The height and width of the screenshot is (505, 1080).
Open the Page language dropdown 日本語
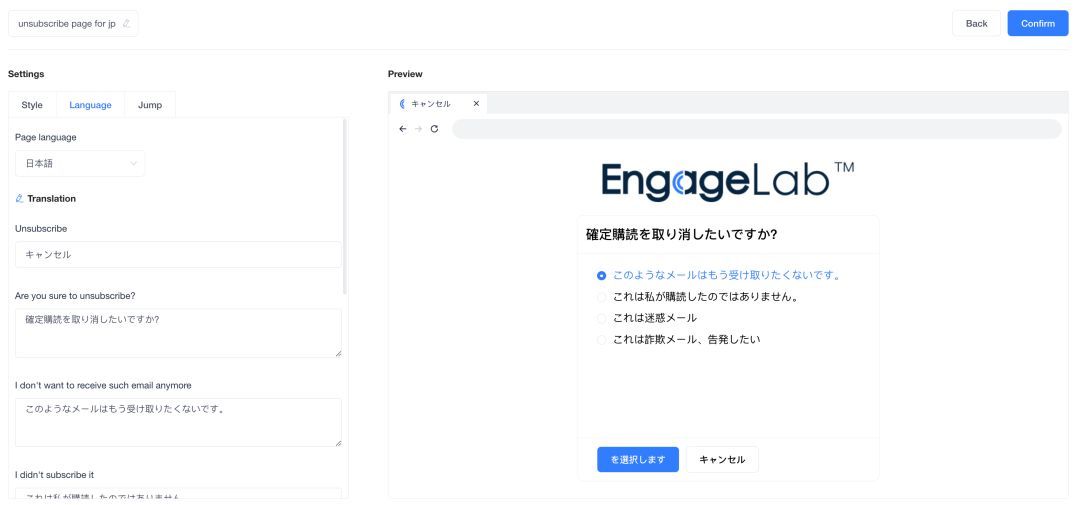pos(80,164)
